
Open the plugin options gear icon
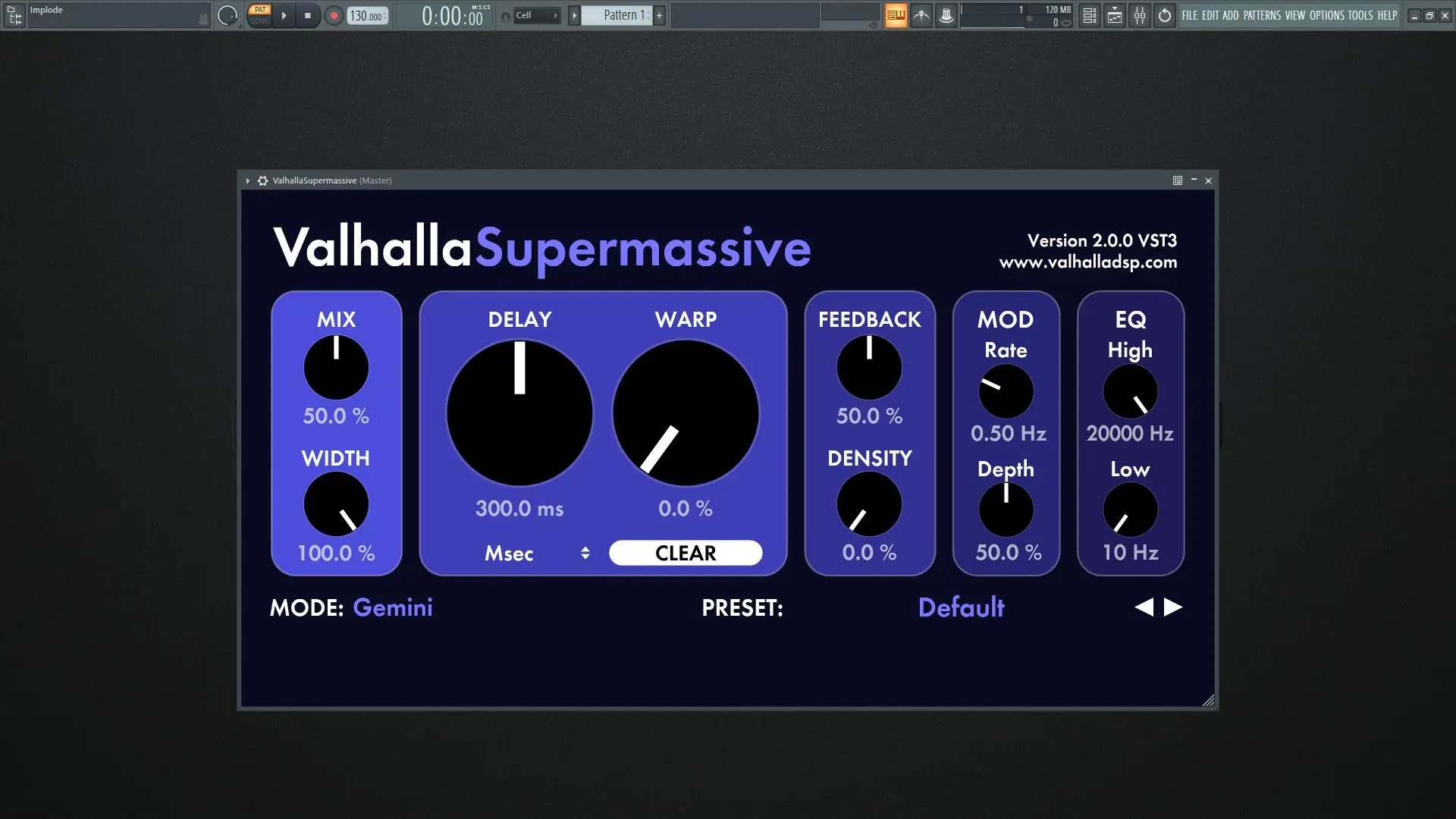[262, 180]
